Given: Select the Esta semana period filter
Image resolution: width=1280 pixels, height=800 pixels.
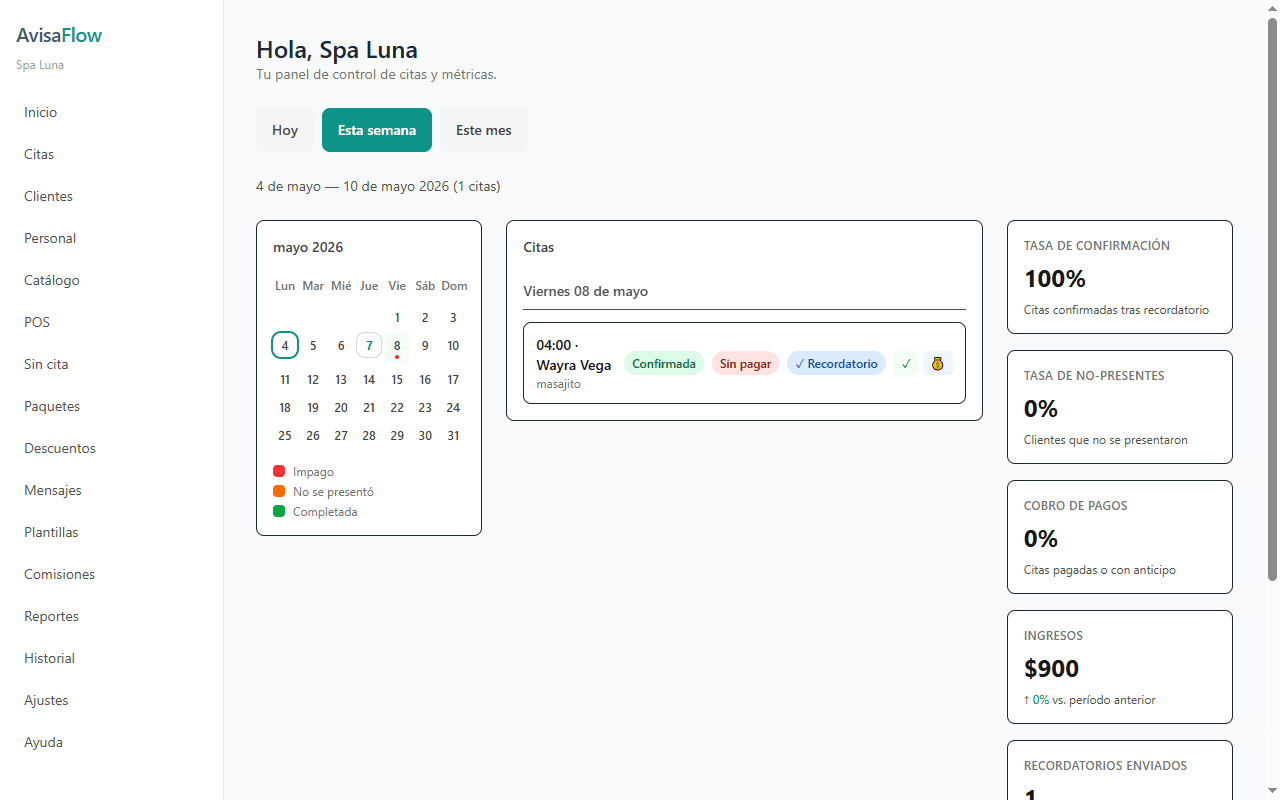Looking at the screenshot, I should click(377, 130).
